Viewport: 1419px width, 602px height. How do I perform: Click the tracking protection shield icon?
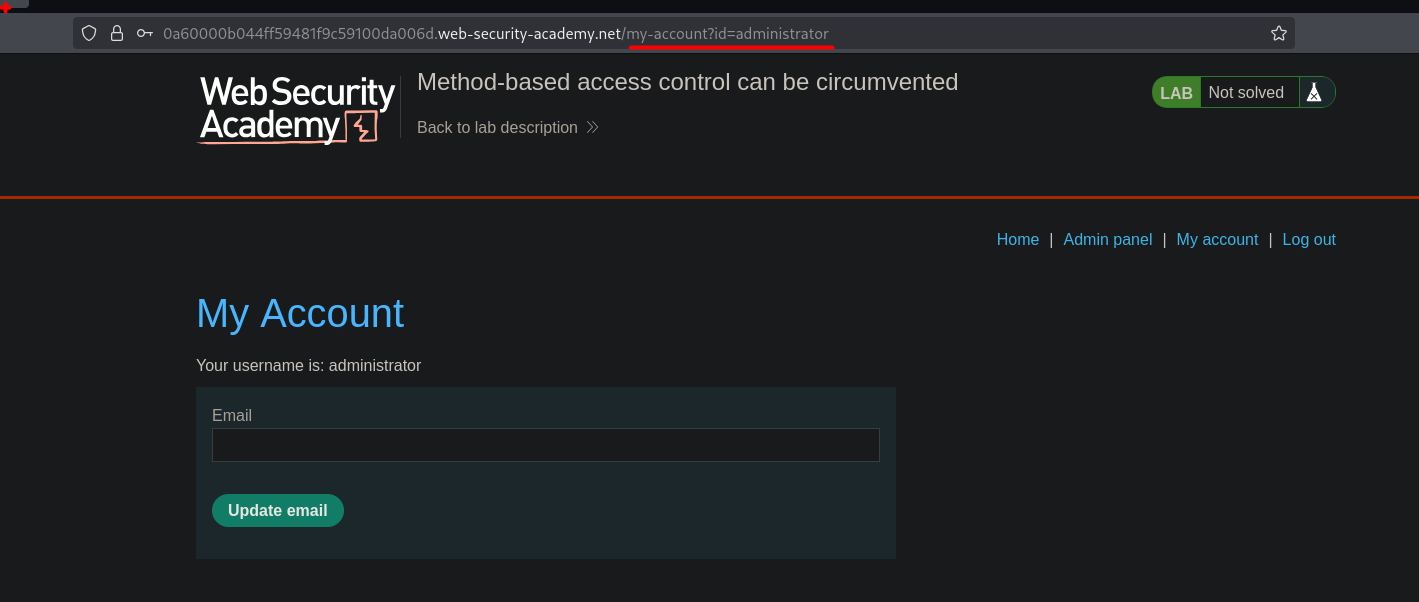pyautogui.click(x=89, y=33)
